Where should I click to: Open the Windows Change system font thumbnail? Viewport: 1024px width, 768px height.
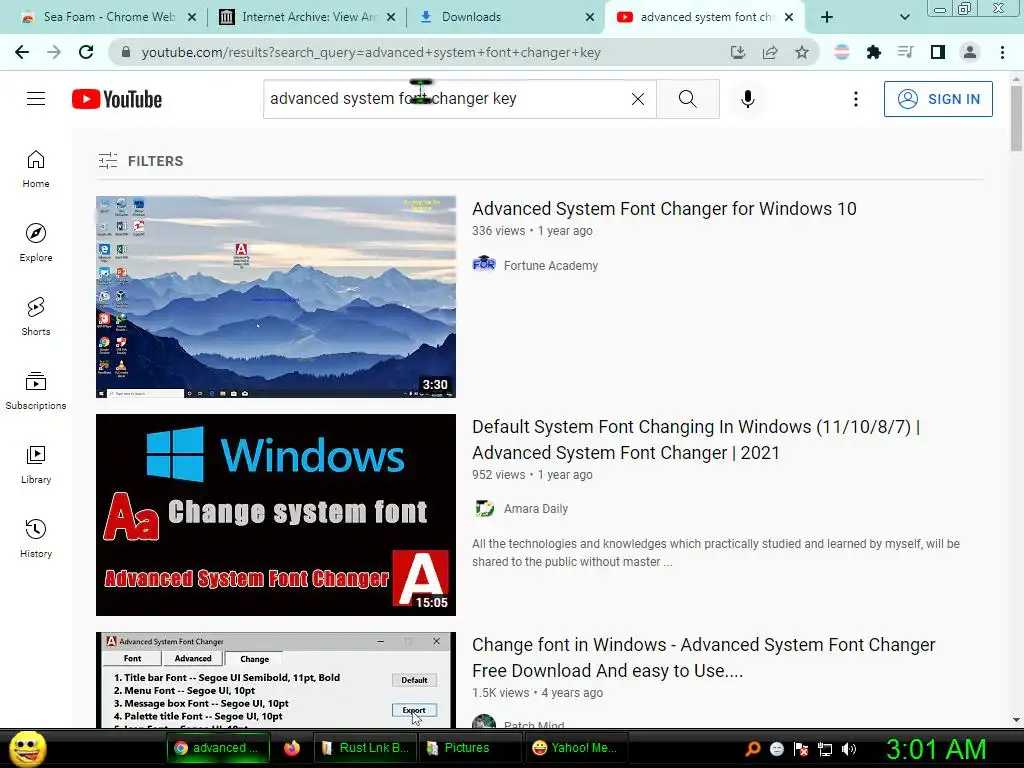[x=276, y=515]
